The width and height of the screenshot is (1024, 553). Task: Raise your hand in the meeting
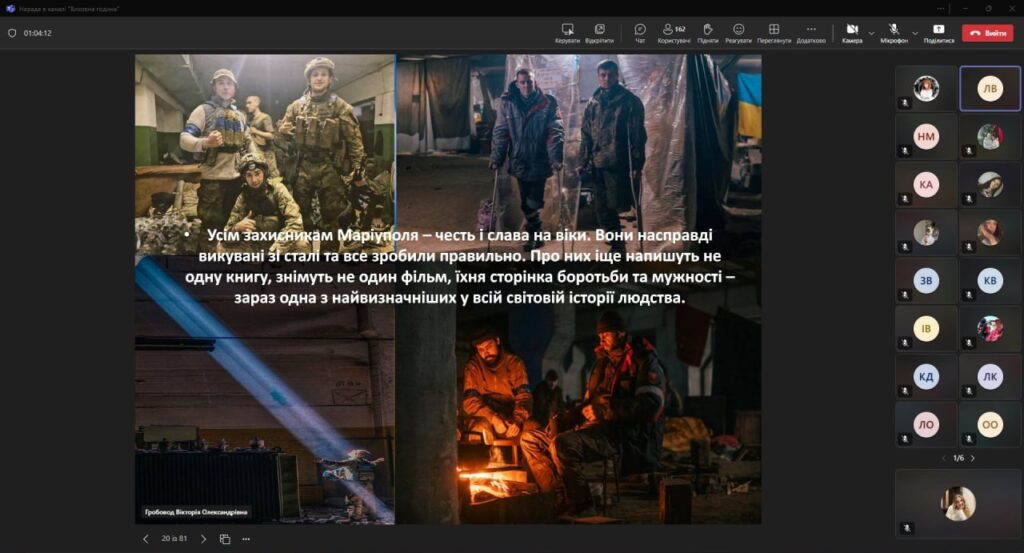(x=707, y=32)
